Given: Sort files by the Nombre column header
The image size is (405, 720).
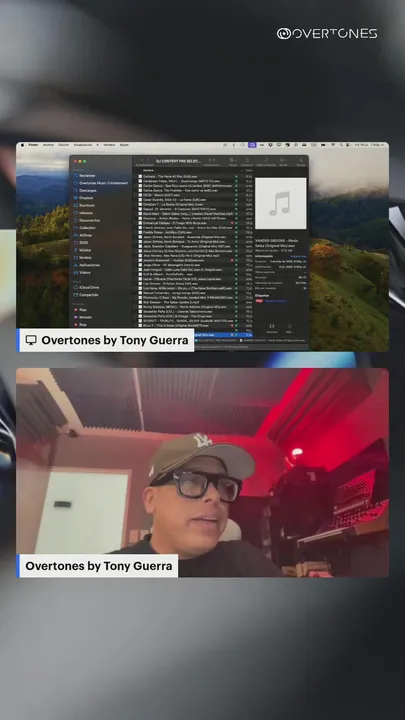Looking at the screenshot, I should point(148,170).
